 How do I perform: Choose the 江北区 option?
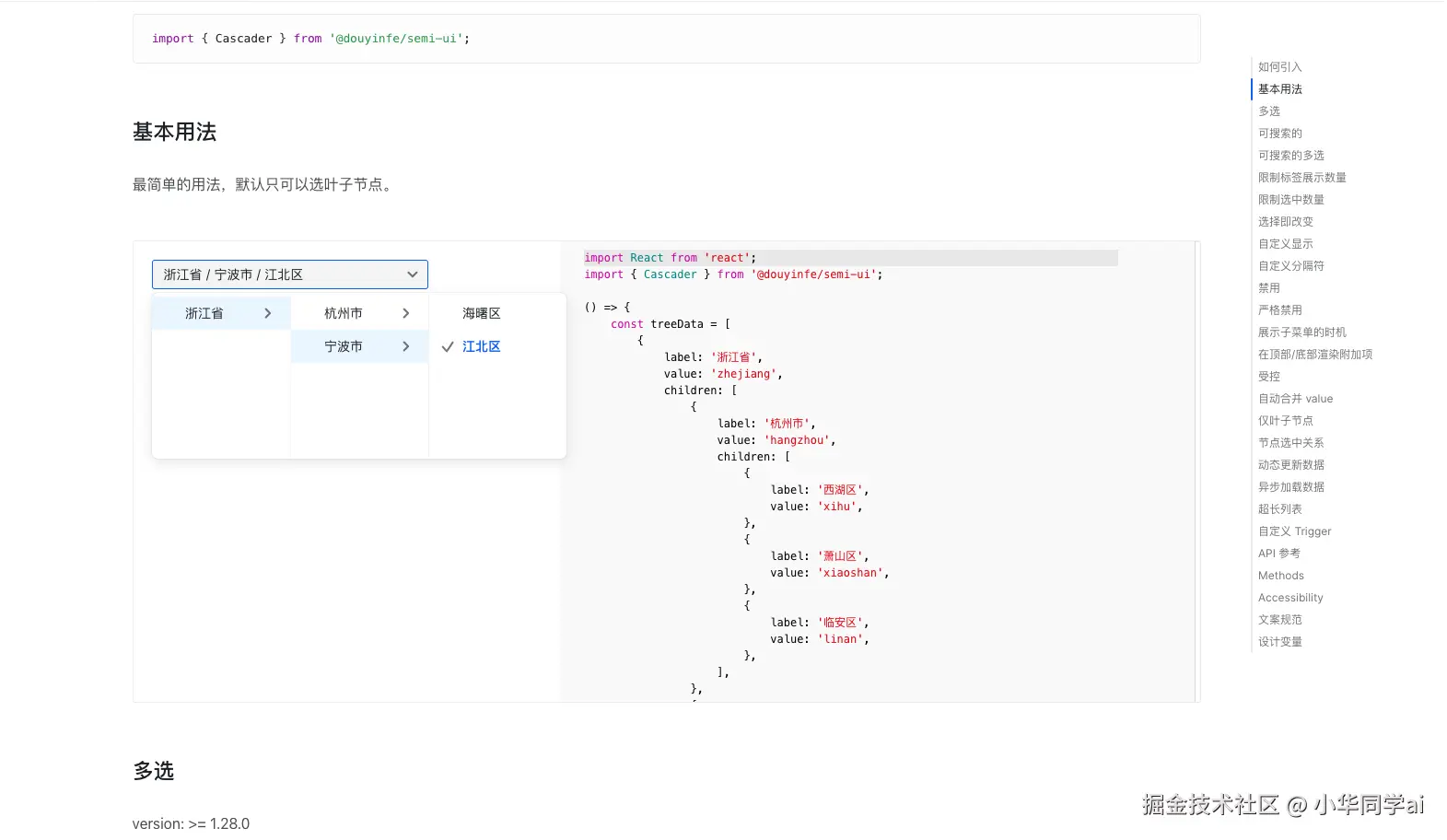pos(482,347)
